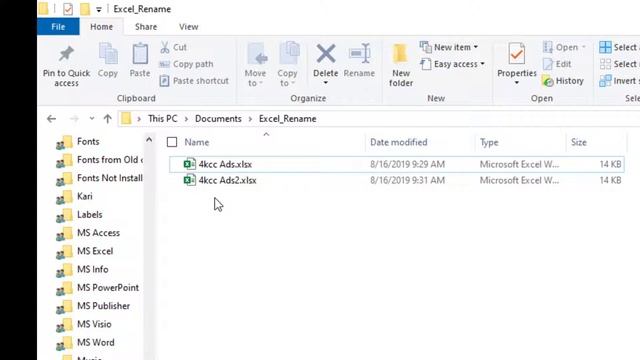
Task: Open MS Access folder
Action: coord(98,233)
